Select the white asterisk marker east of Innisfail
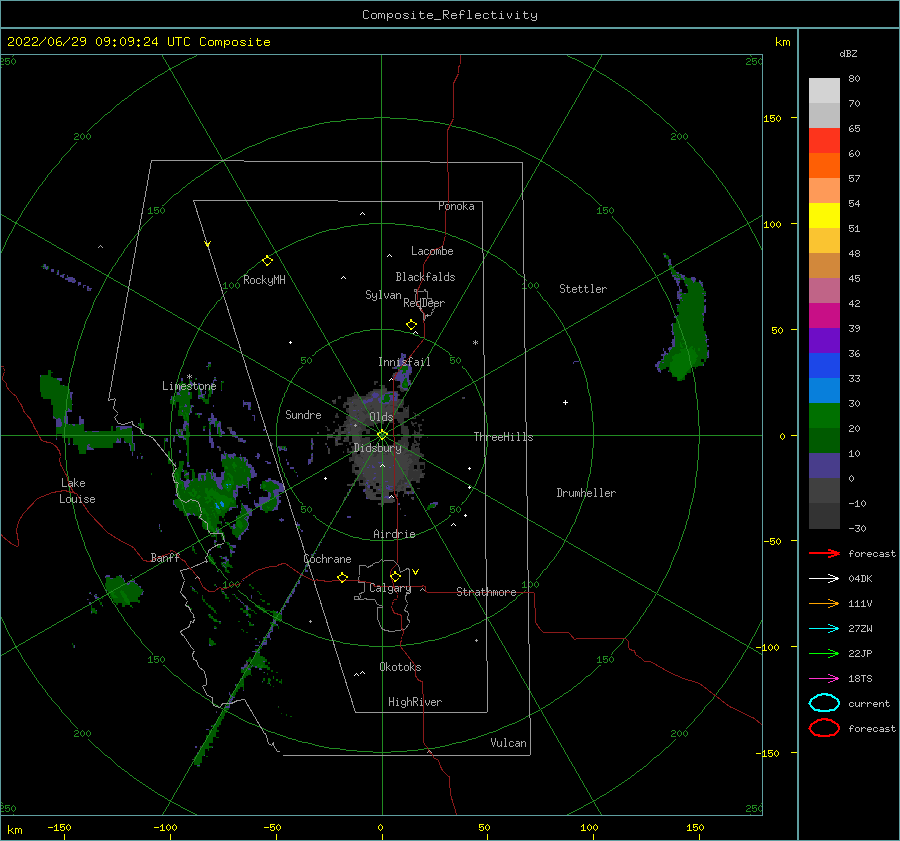 tap(475, 343)
